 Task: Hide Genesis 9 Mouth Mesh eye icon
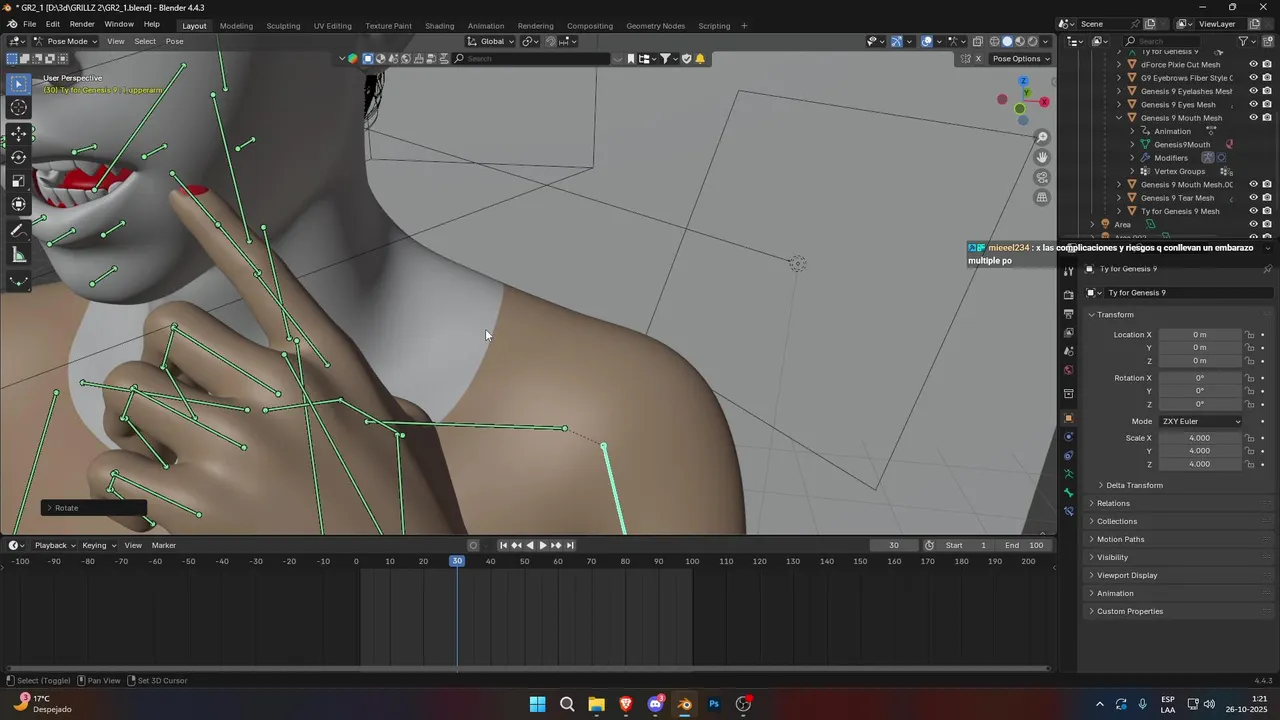click(x=1253, y=118)
